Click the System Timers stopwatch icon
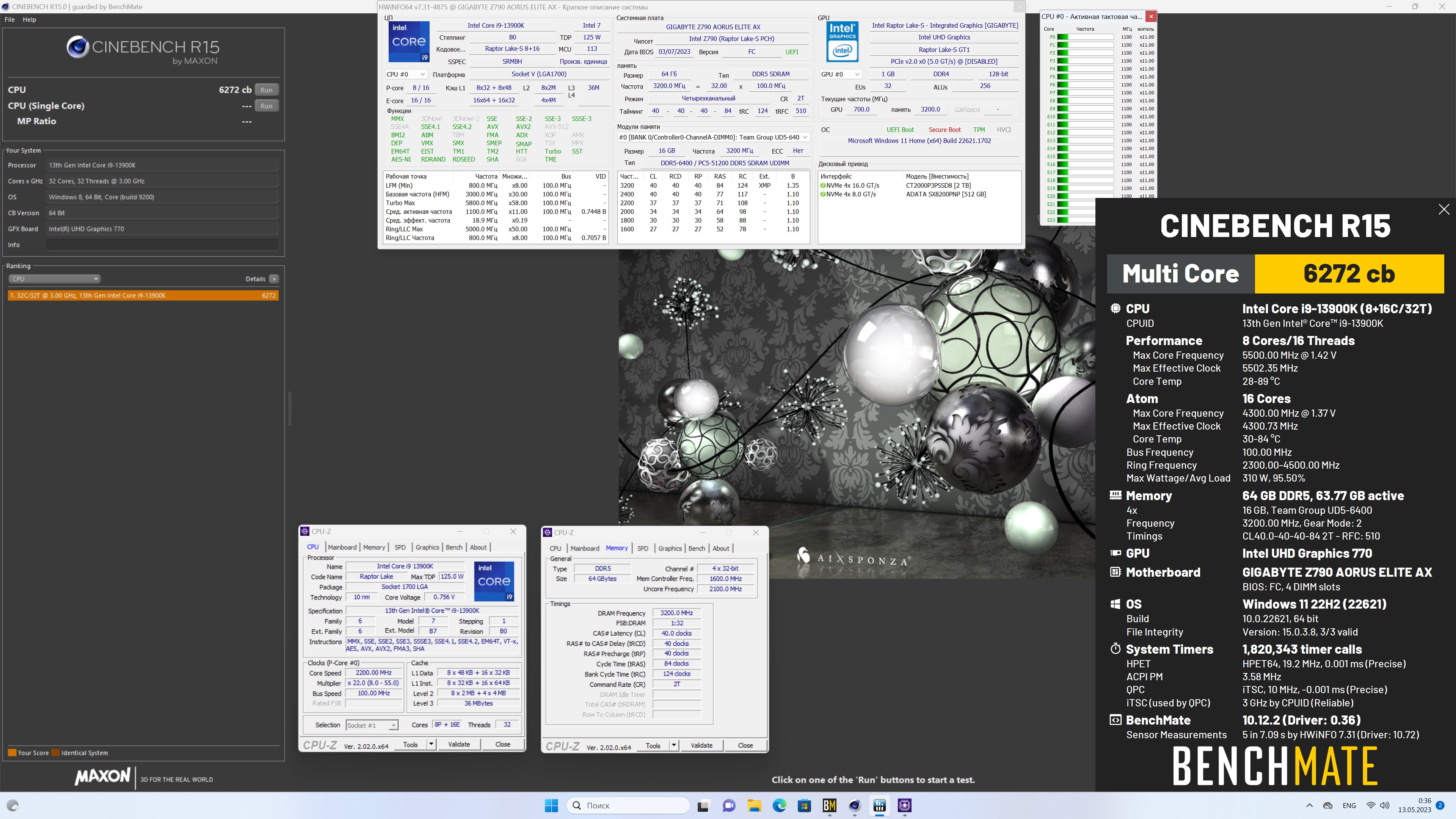This screenshot has height=819, width=1456. [x=1115, y=649]
